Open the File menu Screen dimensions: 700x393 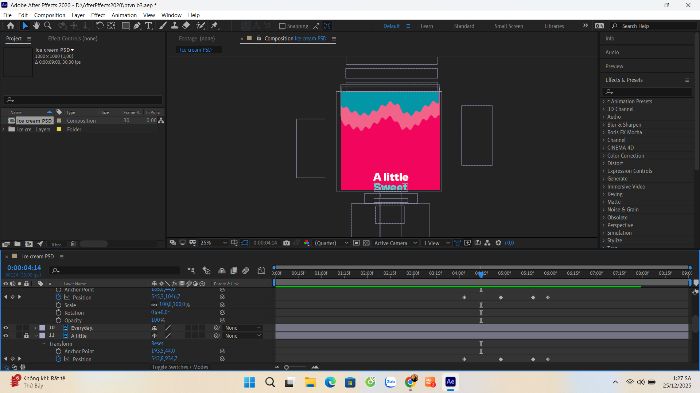[7, 15]
